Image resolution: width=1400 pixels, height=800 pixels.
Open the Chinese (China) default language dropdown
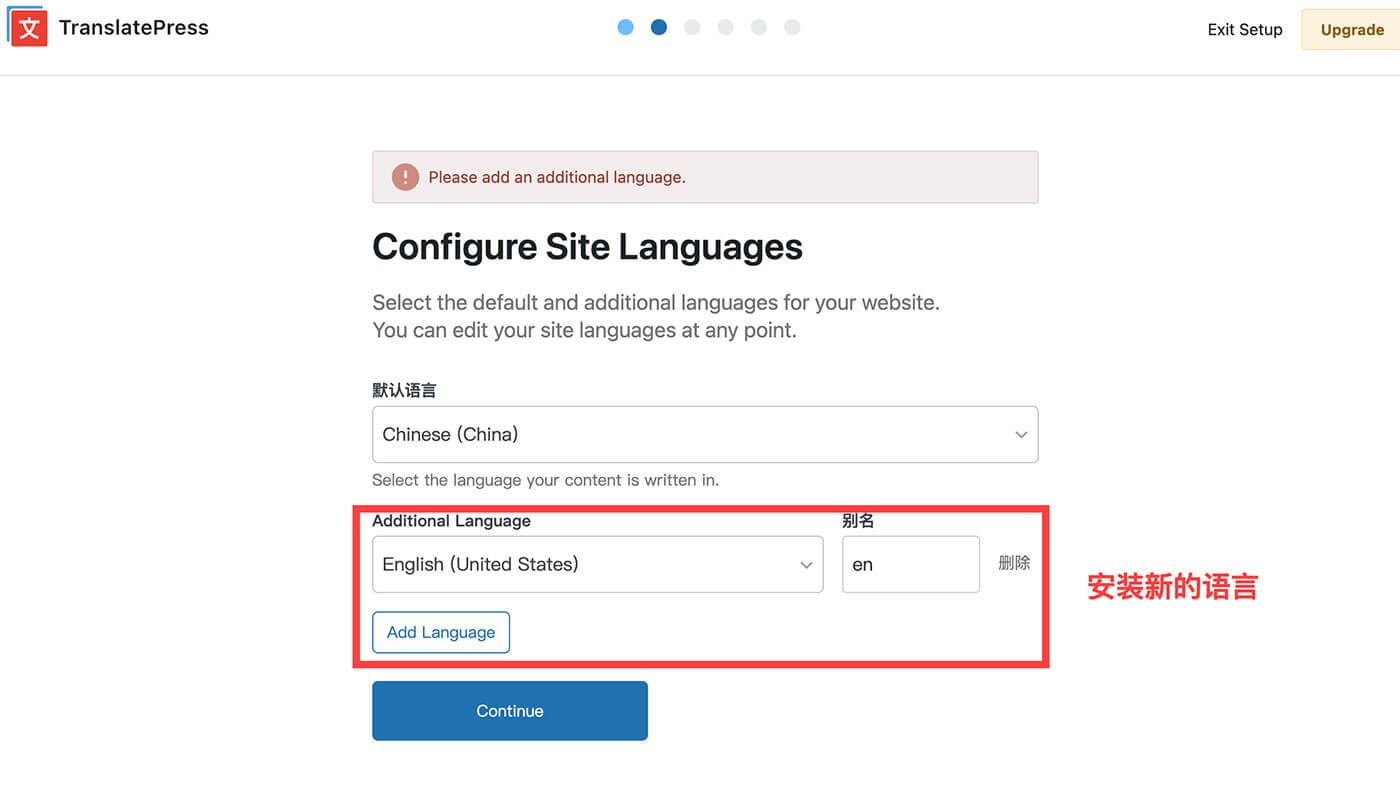point(690,434)
